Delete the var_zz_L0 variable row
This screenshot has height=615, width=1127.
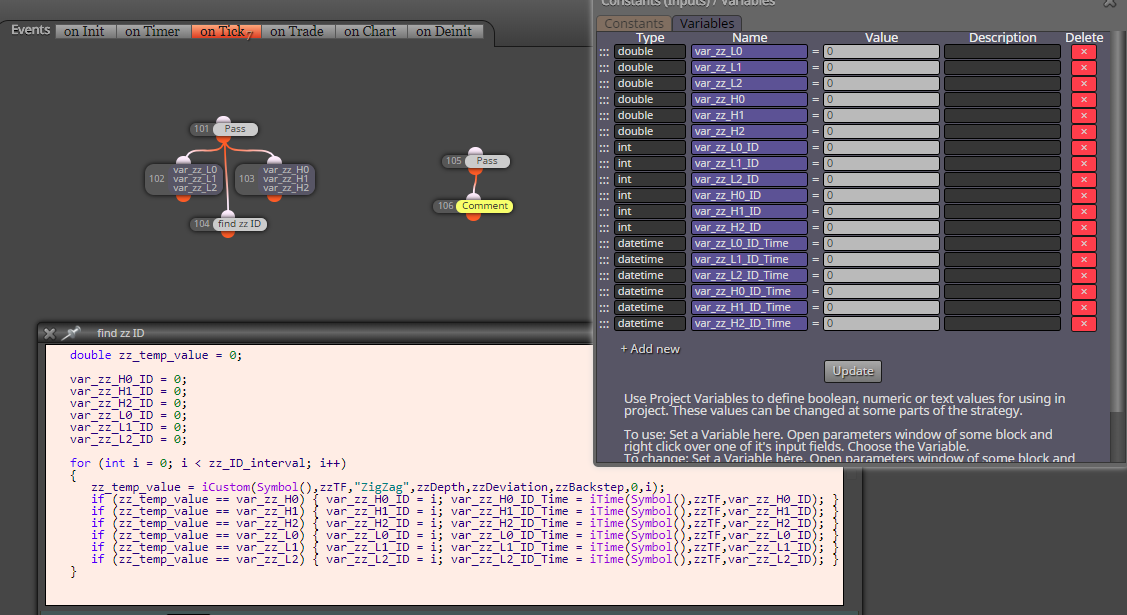click(x=1083, y=52)
